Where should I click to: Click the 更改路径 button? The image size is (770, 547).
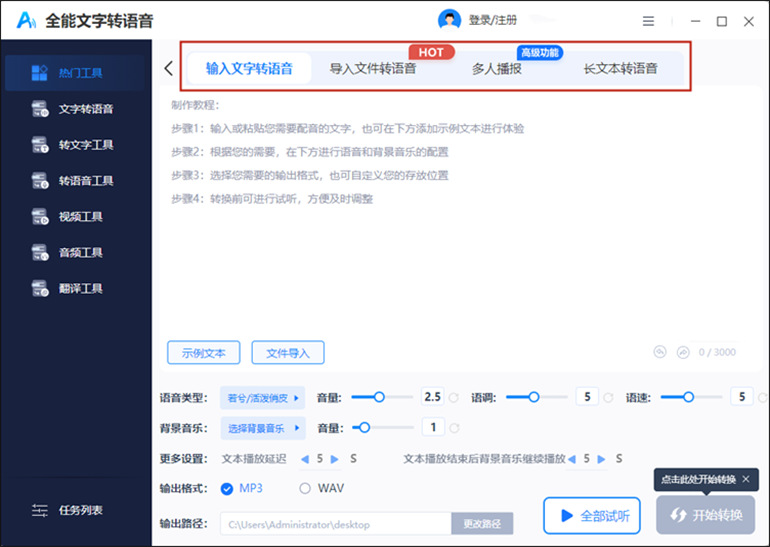tap(482, 523)
